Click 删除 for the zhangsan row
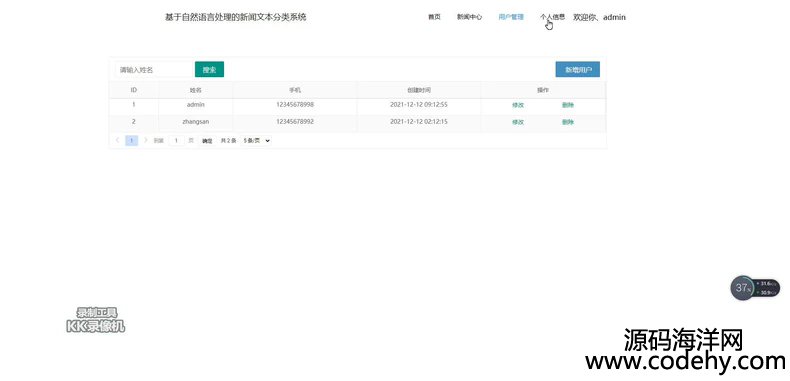Image resolution: width=790 pixels, height=381 pixels. pyautogui.click(x=568, y=122)
